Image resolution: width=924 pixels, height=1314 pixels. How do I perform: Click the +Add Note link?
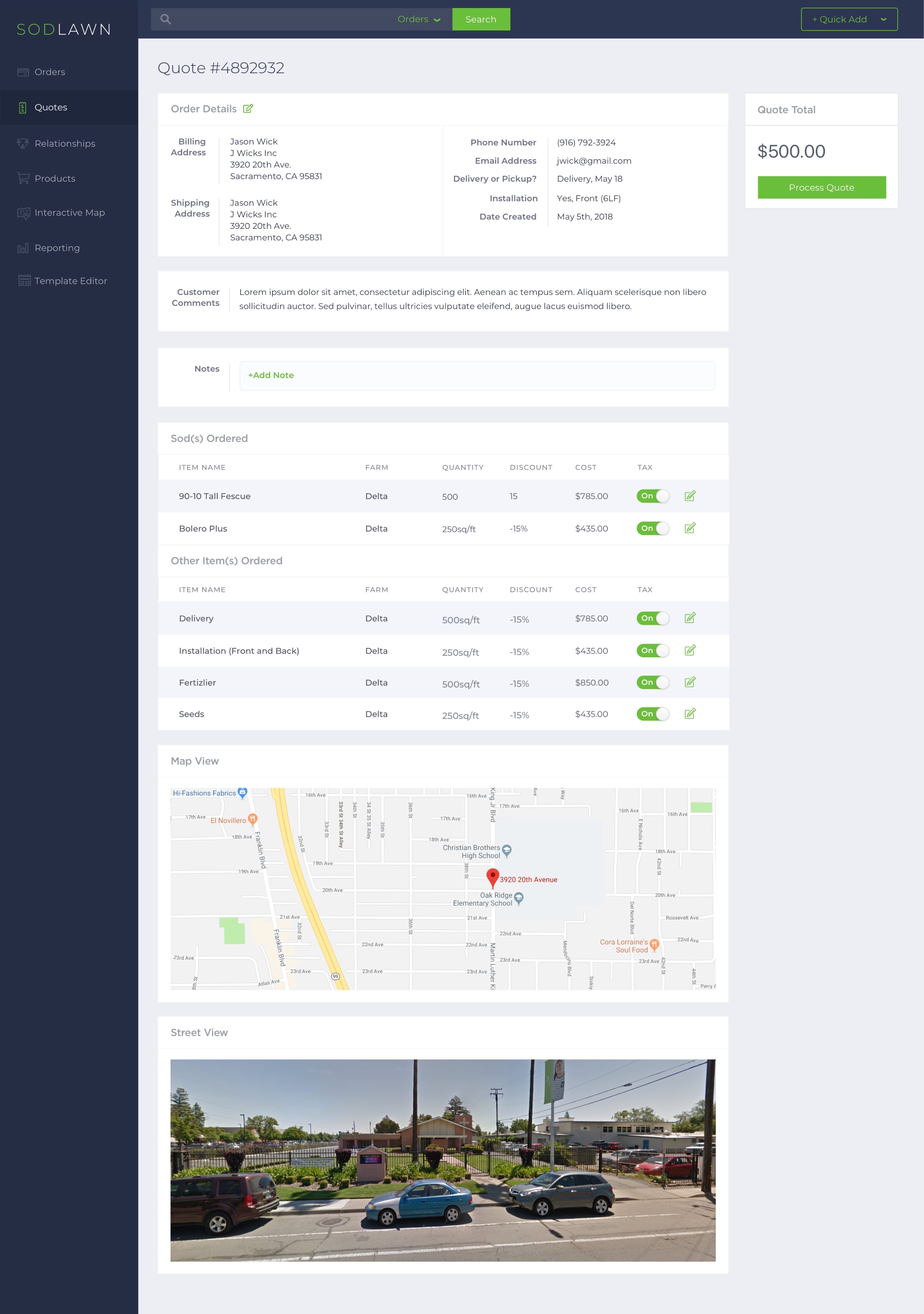(271, 375)
